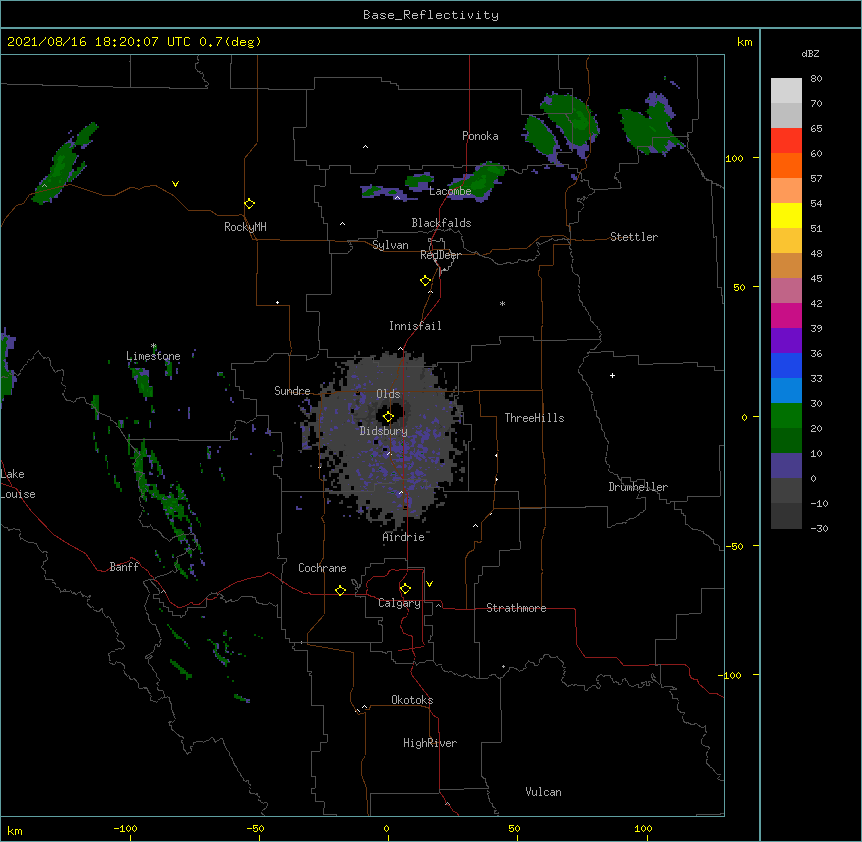The height and width of the screenshot is (842, 862).
Task: Click the ThreeHills city label
Action: click(534, 418)
